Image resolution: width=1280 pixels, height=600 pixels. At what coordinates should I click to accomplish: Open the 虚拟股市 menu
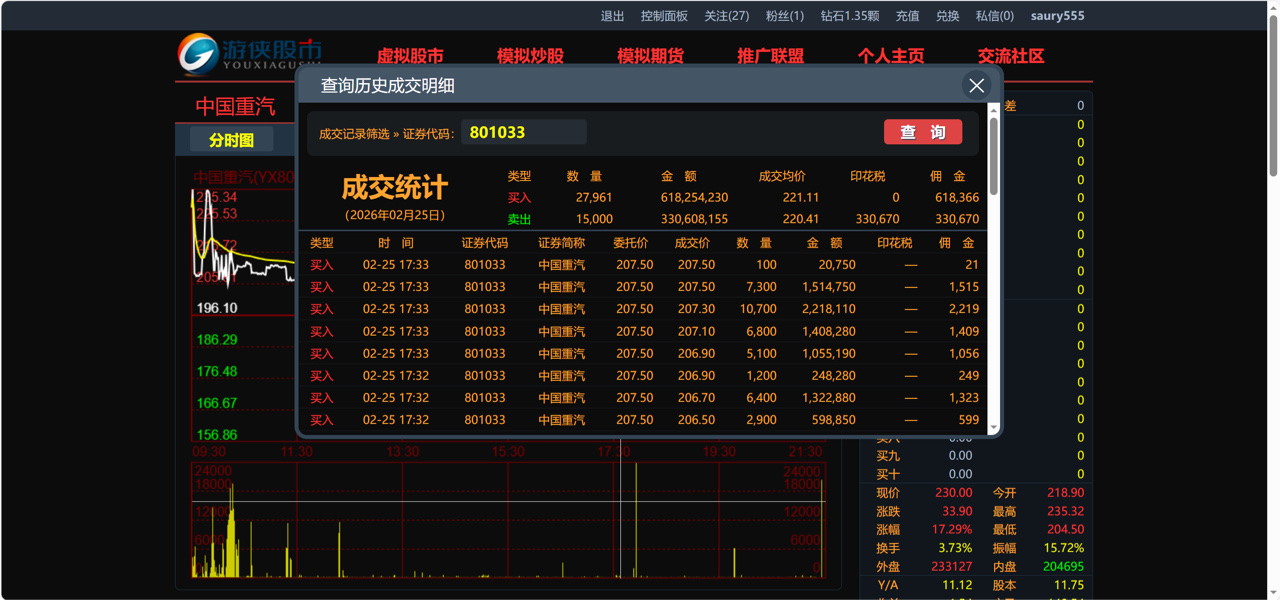coord(410,56)
